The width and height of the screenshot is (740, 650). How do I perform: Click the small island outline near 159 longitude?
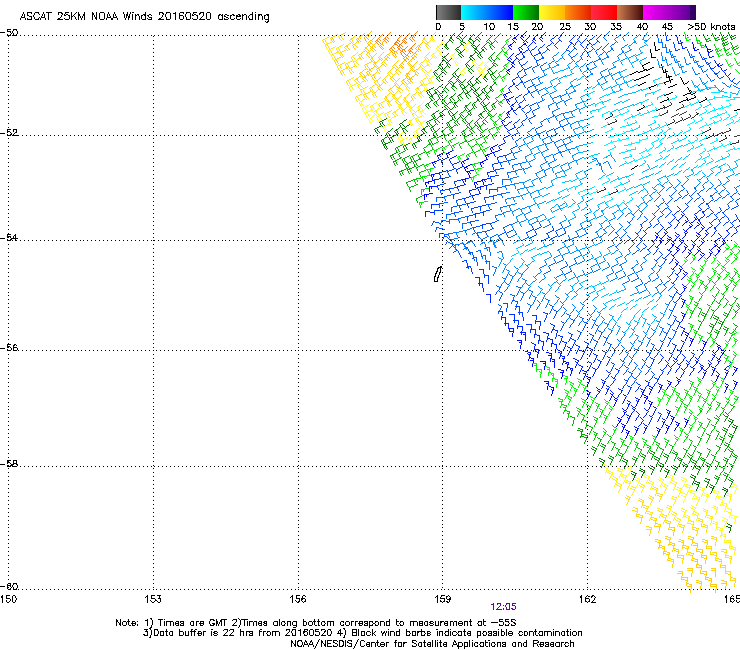pos(438,274)
